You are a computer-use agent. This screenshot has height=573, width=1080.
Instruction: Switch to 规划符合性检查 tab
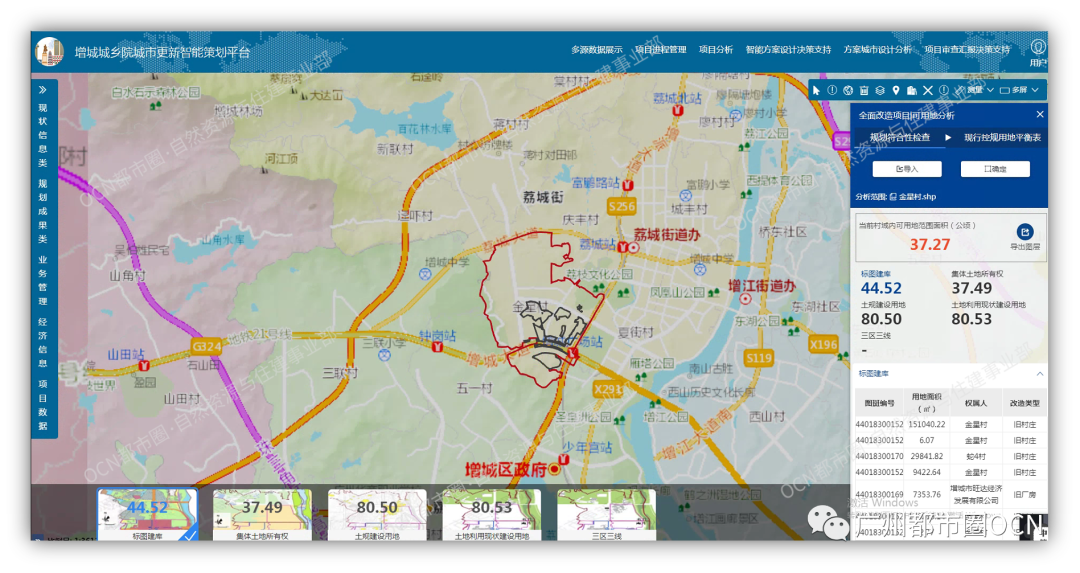coord(900,138)
